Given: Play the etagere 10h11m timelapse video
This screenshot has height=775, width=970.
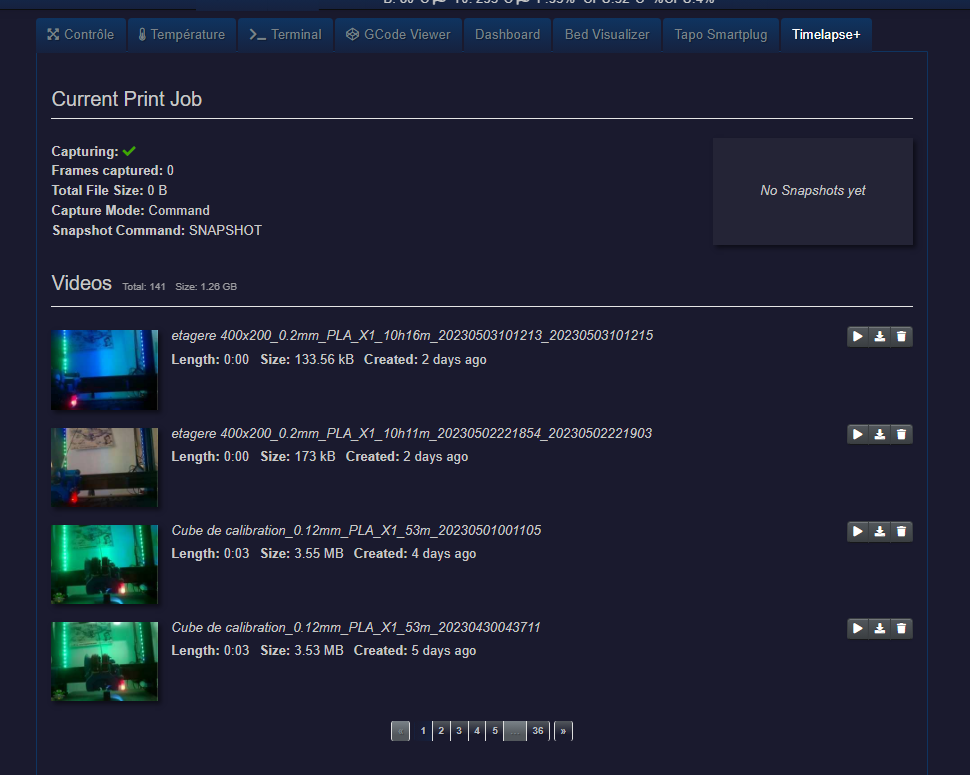Looking at the screenshot, I should coord(857,433).
